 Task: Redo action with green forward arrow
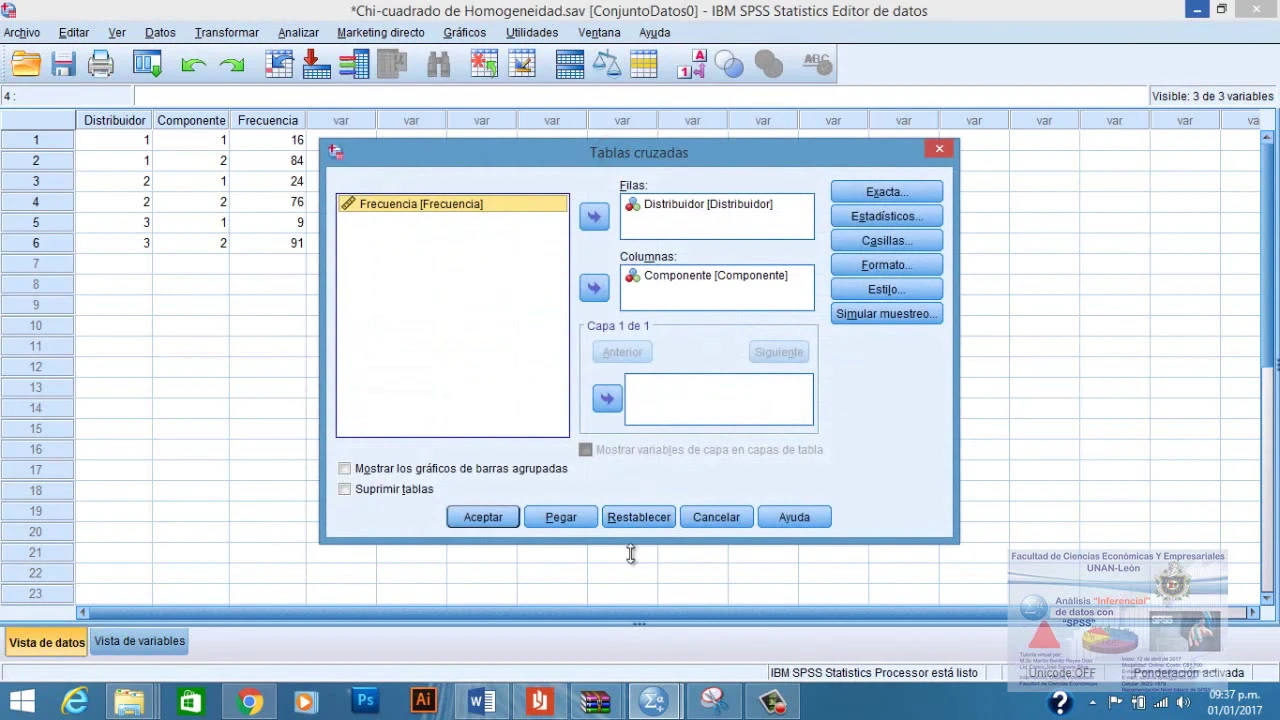tap(232, 65)
